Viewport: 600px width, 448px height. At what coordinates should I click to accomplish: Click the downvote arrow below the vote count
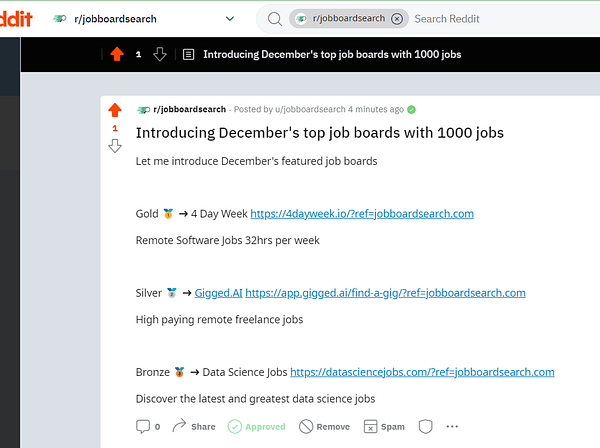click(115, 146)
